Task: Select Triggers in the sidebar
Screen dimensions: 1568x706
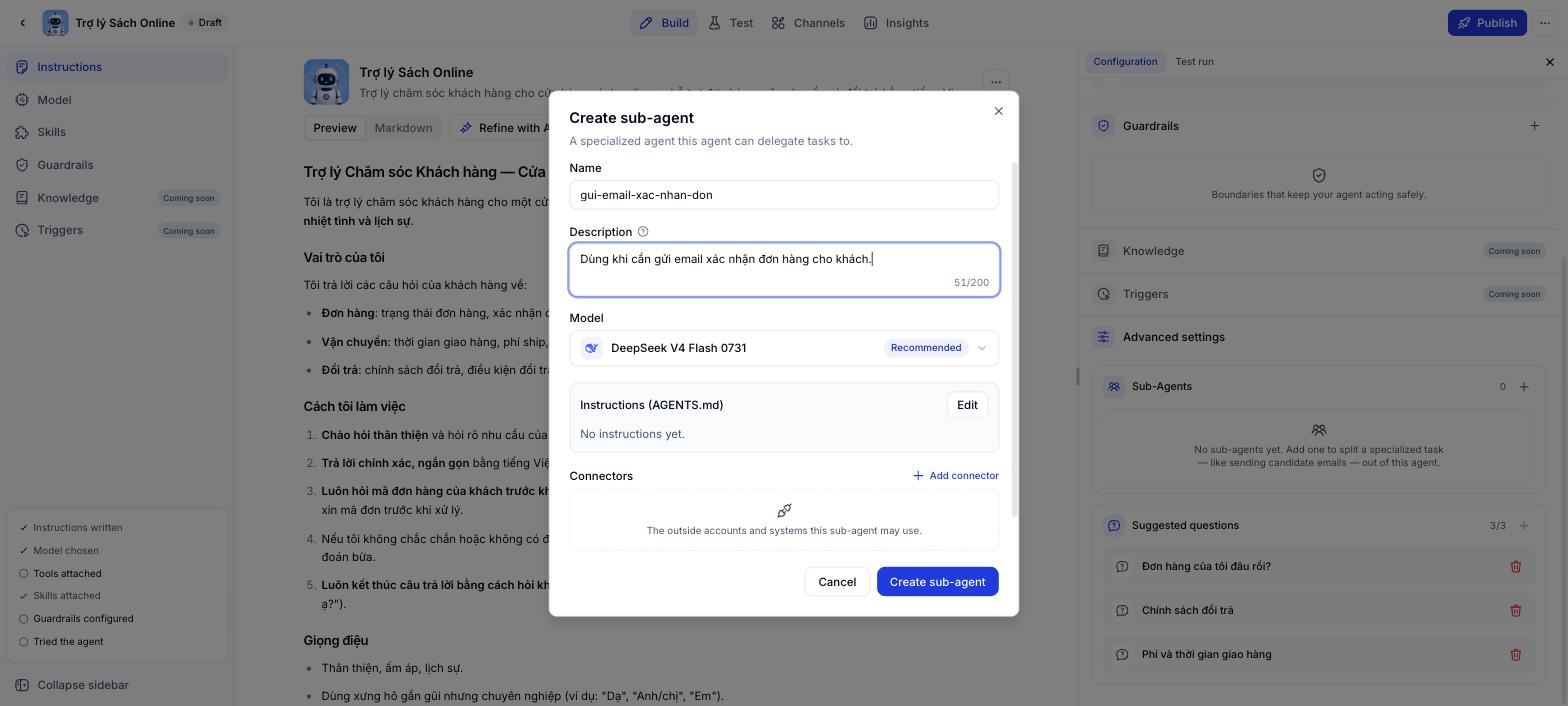Action: [117, 230]
